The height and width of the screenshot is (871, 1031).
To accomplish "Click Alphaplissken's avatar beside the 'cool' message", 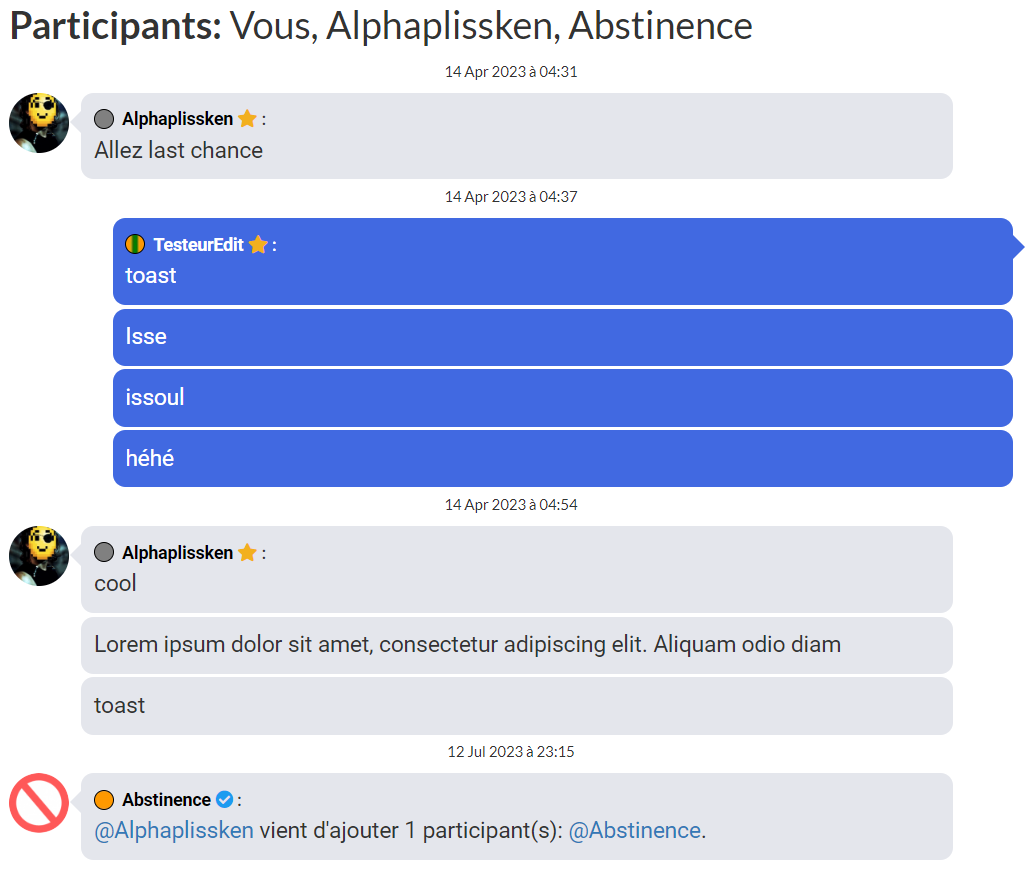I will (x=39, y=556).
